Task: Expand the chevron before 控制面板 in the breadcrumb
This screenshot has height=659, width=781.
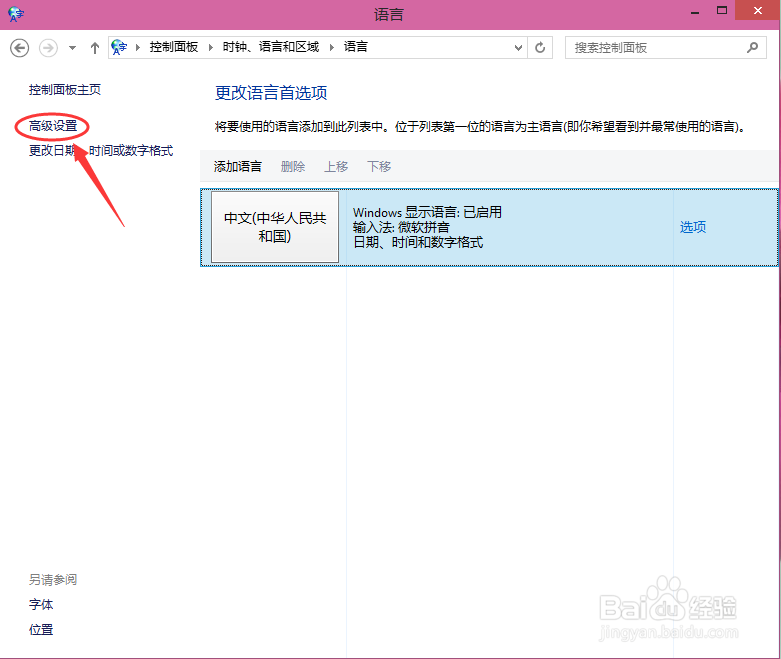Action: [x=137, y=47]
